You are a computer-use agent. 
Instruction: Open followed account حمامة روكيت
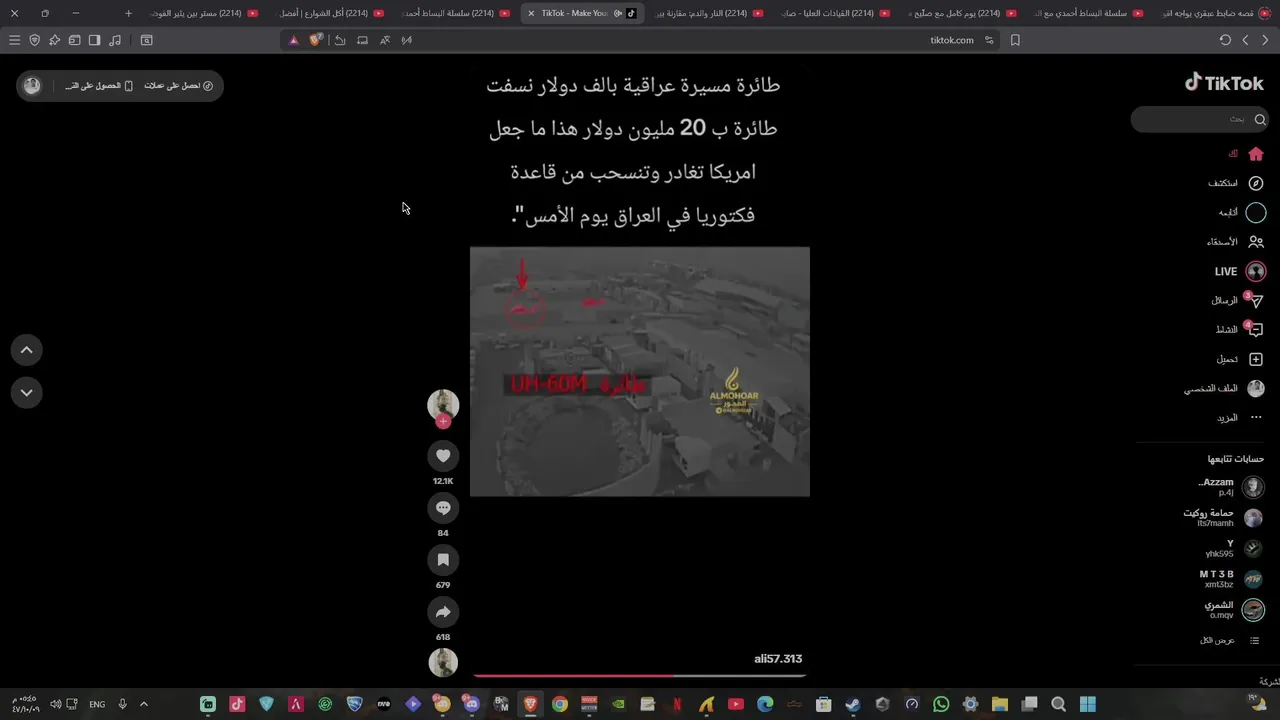1223,517
